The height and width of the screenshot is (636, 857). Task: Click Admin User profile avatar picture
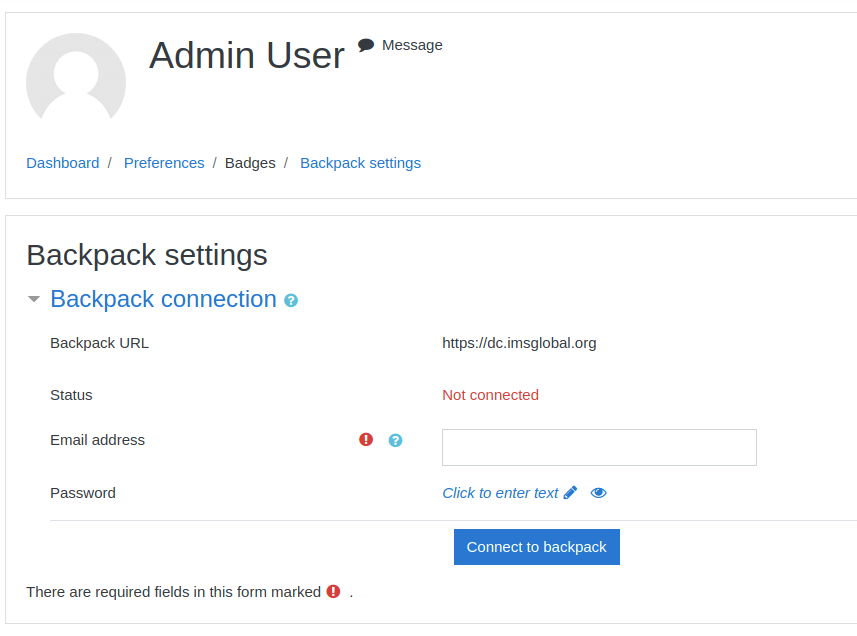pyautogui.click(x=76, y=83)
